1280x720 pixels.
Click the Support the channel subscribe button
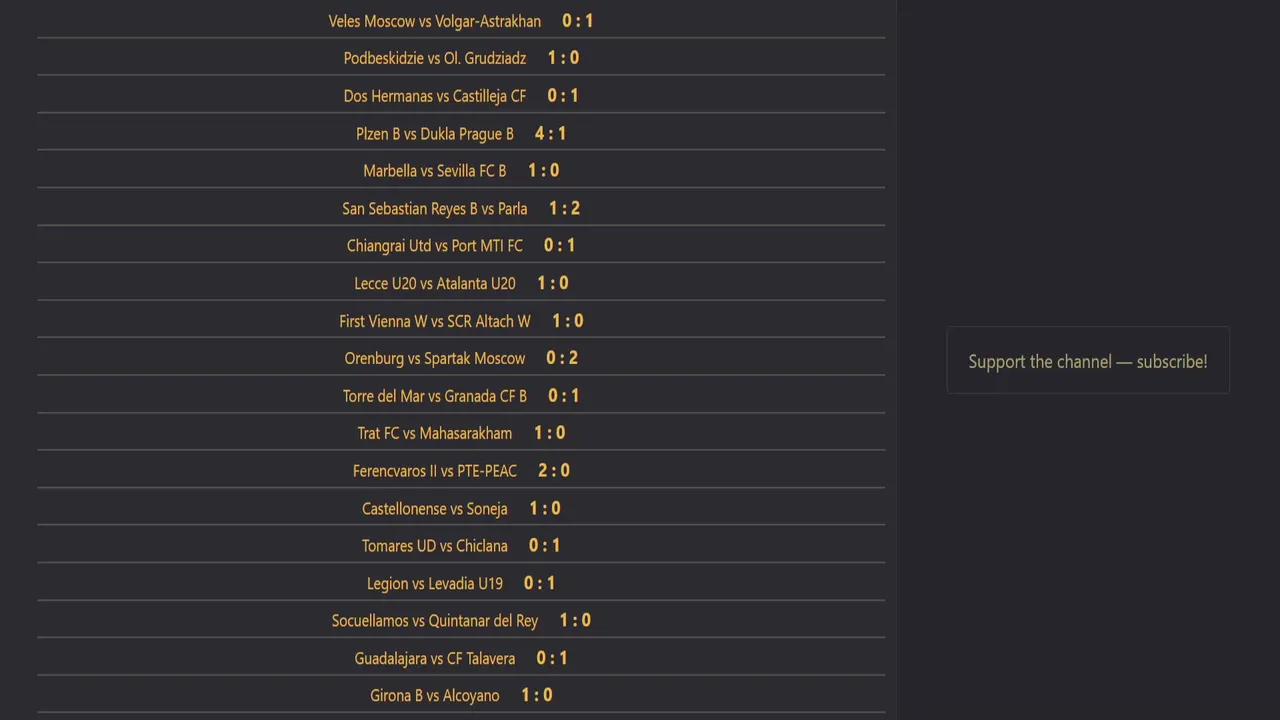point(1088,362)
